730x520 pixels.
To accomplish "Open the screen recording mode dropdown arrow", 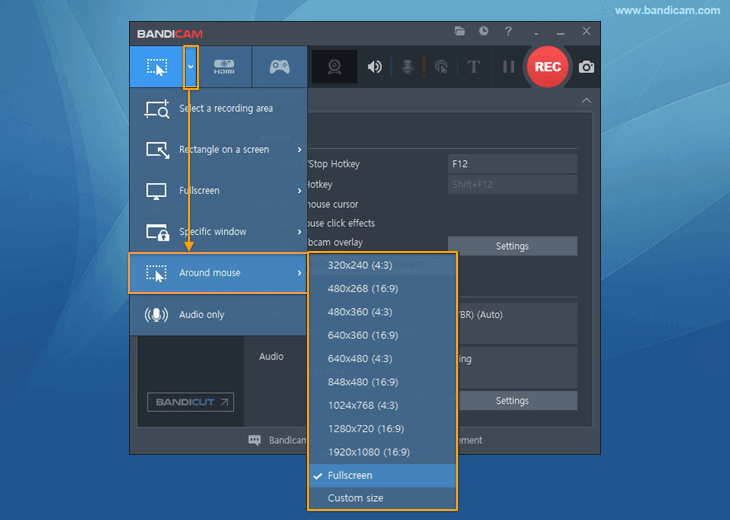I will pyautogui.click(x=191, y=67).
